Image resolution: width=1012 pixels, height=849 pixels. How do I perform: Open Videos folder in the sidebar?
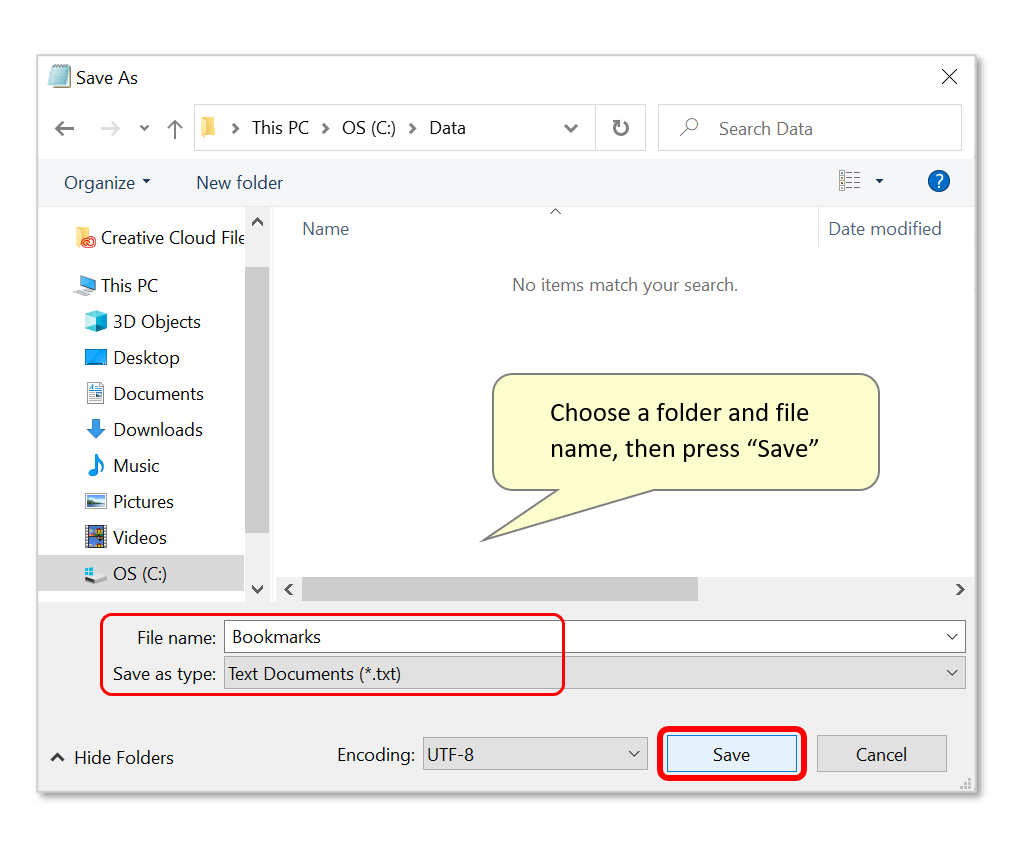click(x=126, y=537)
